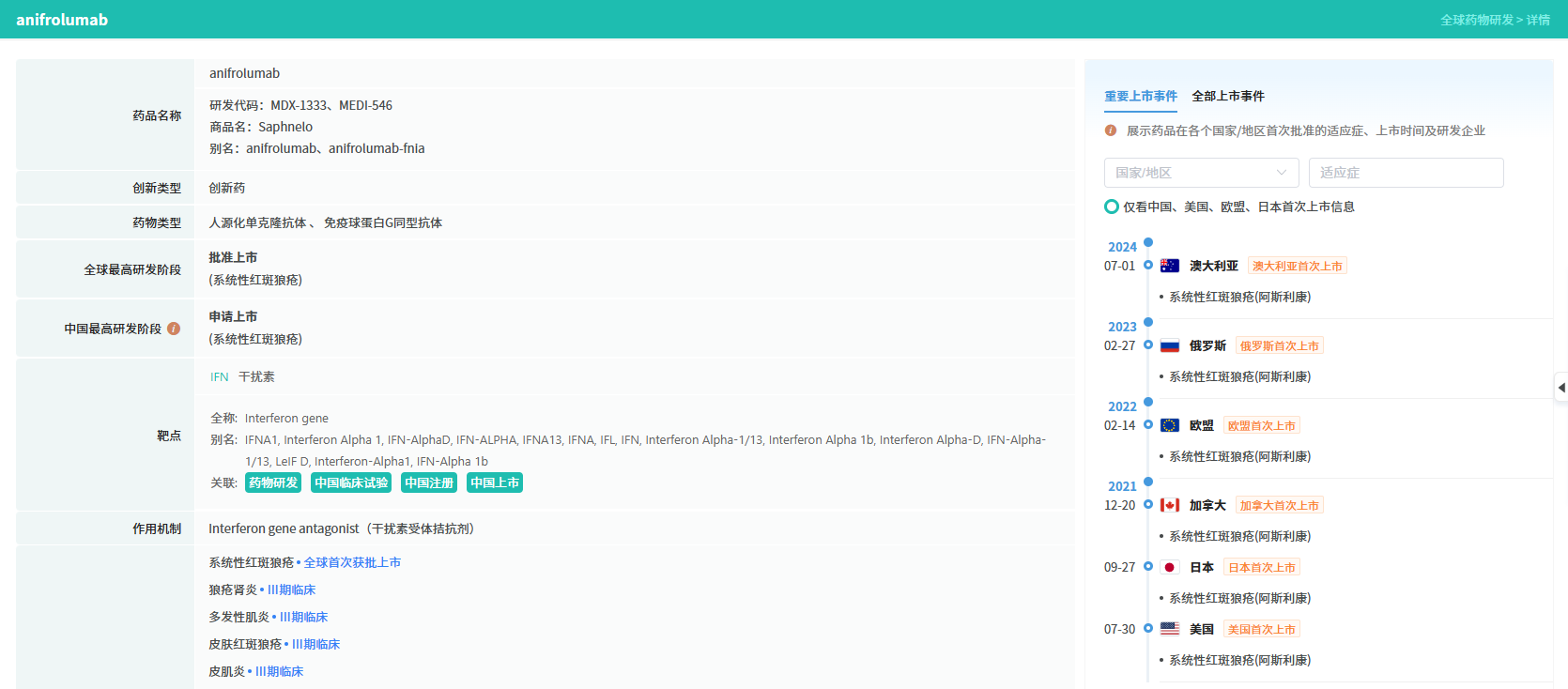Click the Canada flag icon
The width and height of the screenshot is (1568, 689).
pos(1170,505)
